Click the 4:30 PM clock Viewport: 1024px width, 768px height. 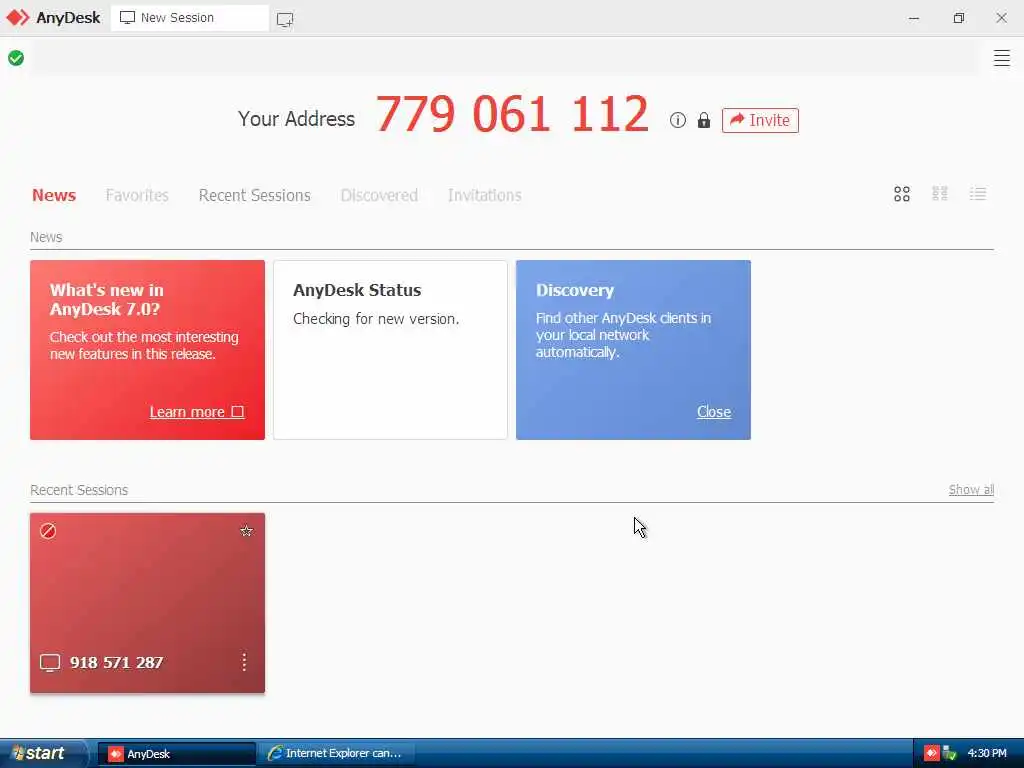[x=987, y=754]
